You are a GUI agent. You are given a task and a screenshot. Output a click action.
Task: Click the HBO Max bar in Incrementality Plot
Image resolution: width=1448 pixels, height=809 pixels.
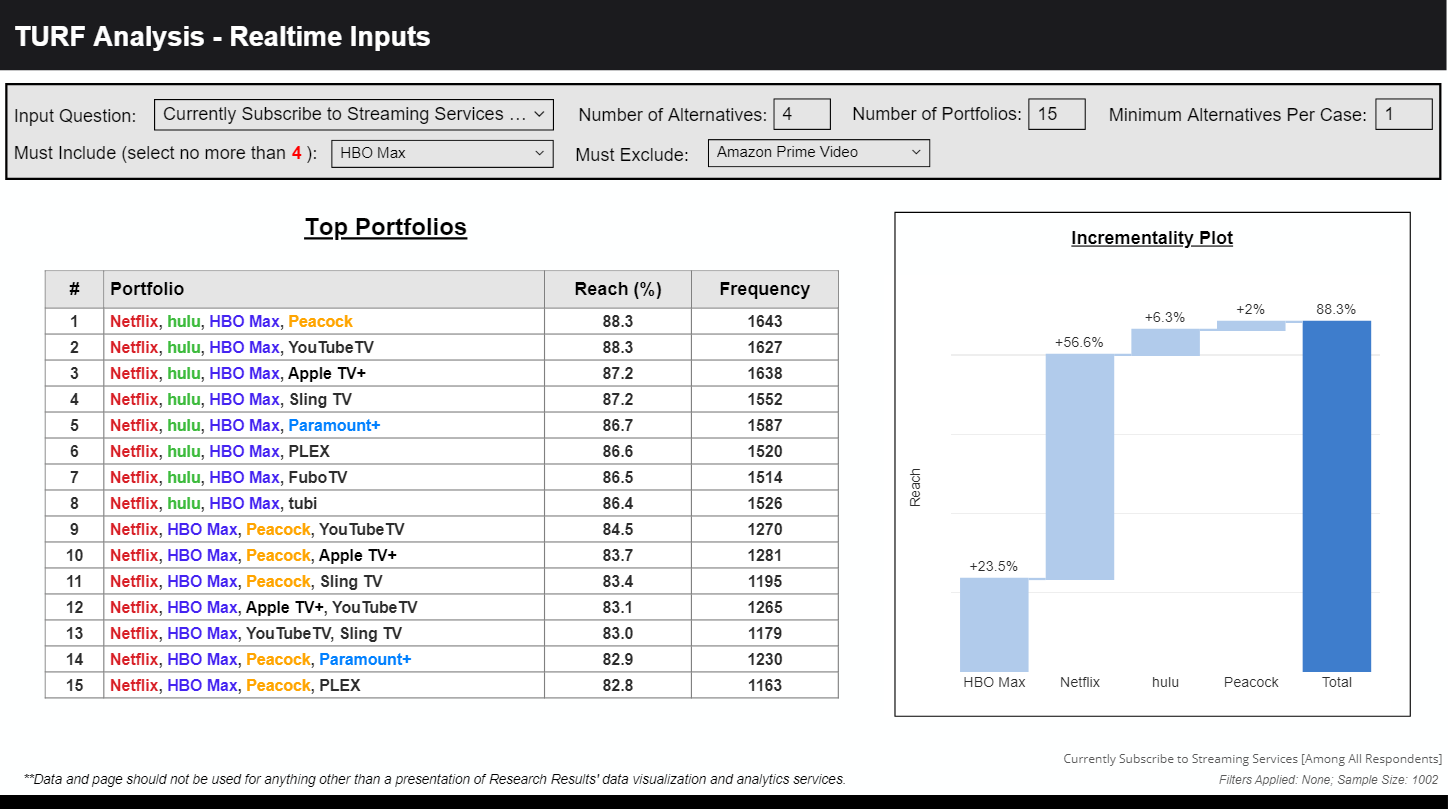point(994,625)
